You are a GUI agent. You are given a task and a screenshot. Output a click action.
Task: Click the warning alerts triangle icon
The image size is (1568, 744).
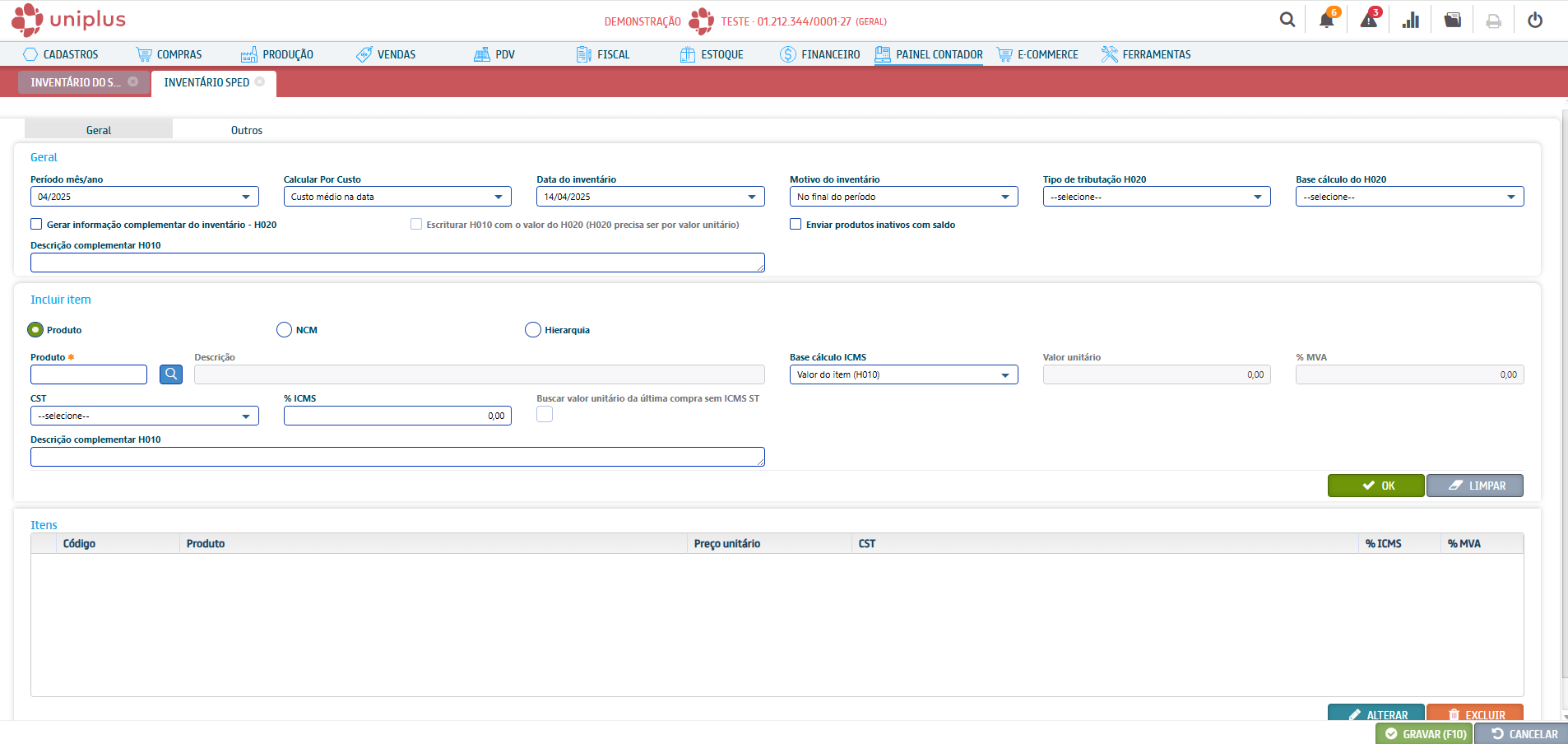(x=1369, y=21)
